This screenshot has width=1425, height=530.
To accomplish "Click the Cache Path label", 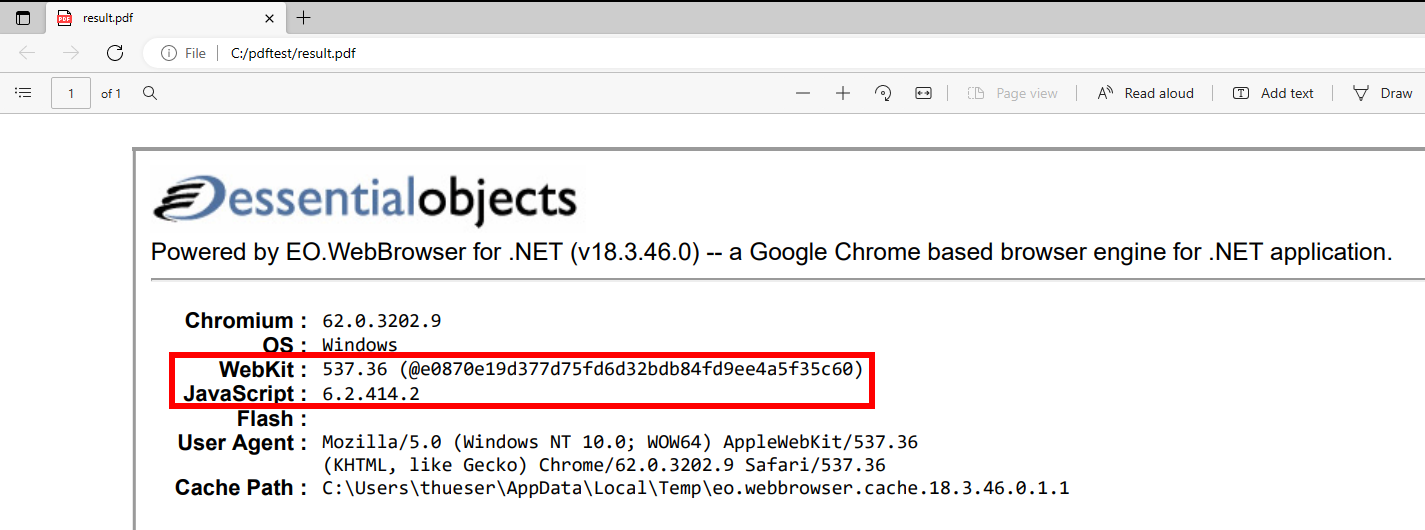I will [x=240, y=488].
